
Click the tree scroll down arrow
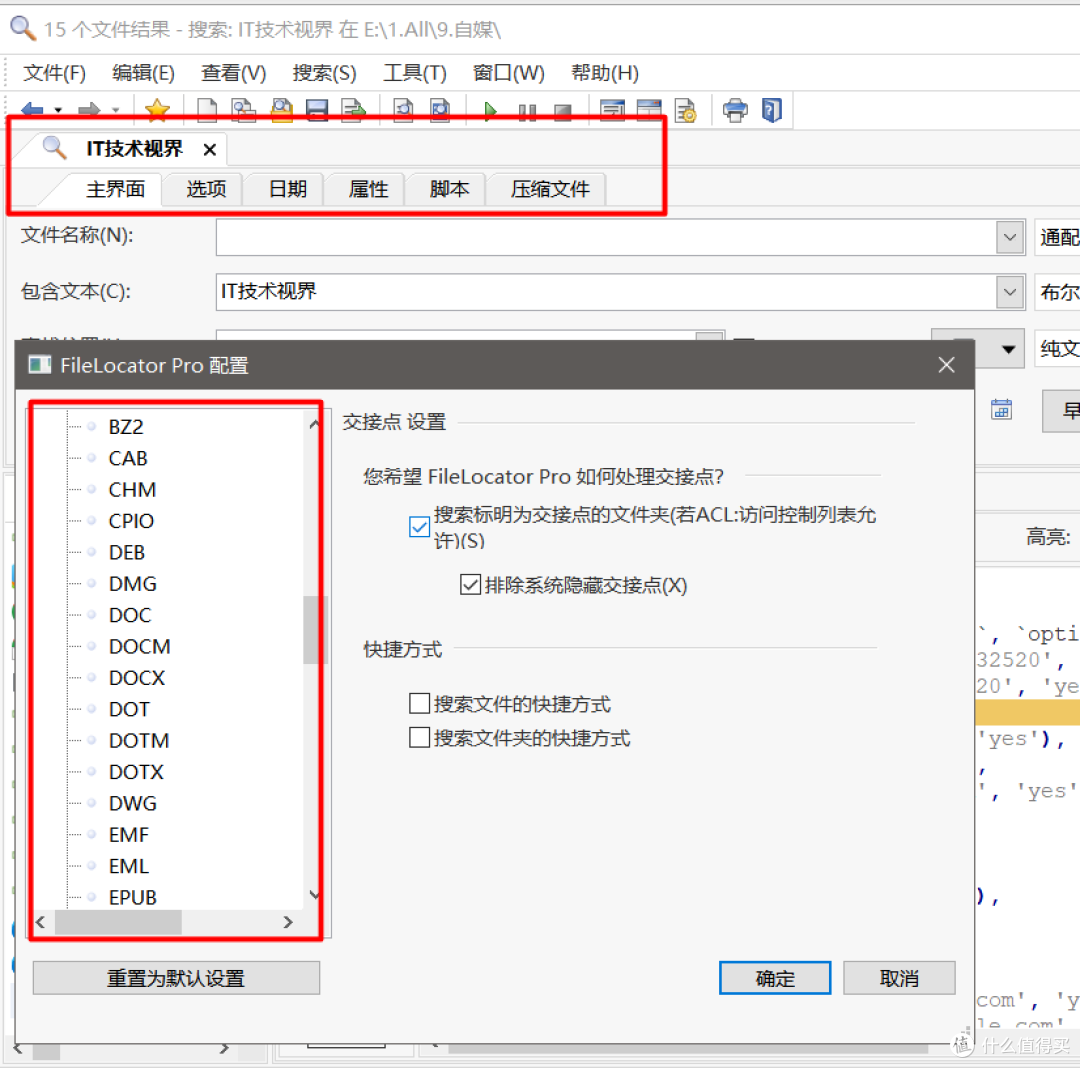coord(313,895)
